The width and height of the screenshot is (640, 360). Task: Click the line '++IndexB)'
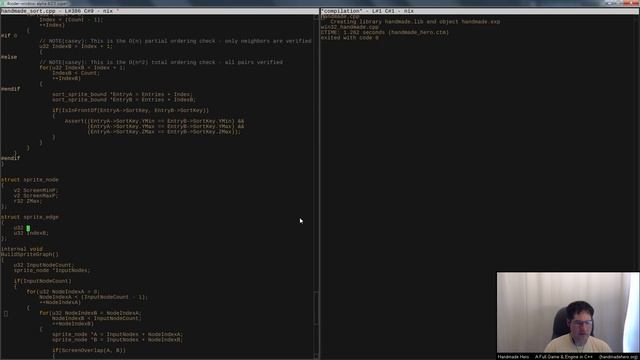tap(66, 78)
